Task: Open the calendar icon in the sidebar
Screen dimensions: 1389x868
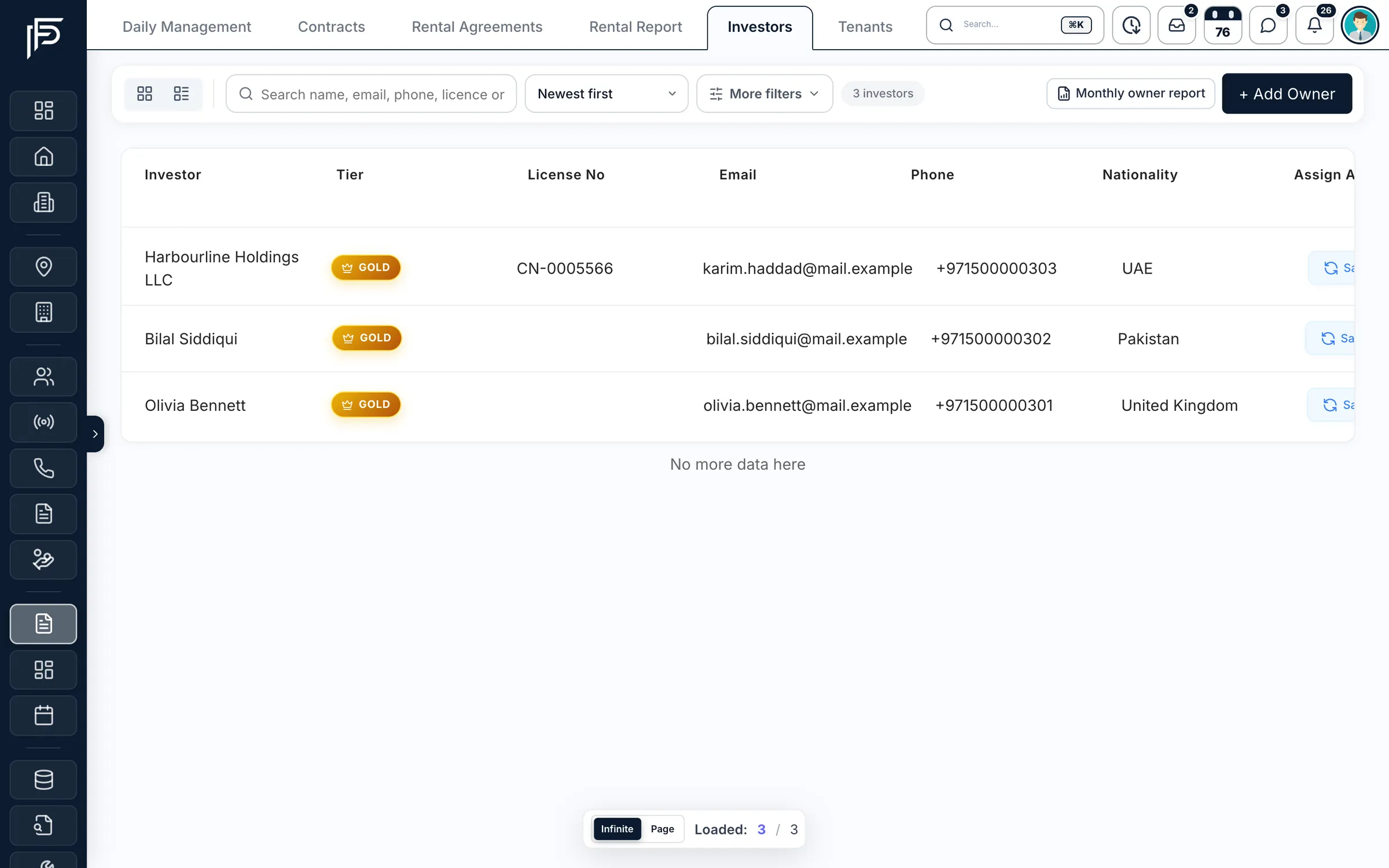Action: (43, 716)
